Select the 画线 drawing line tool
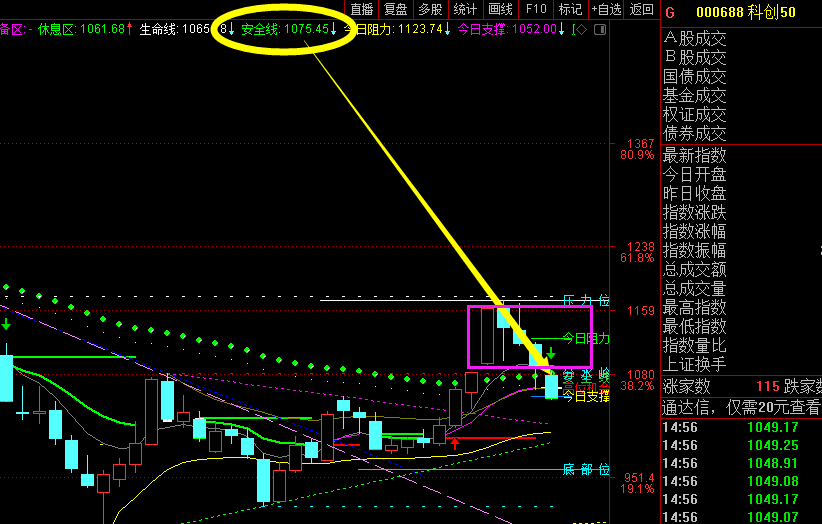Screen dimensions: 822x524 click(x=500, y=9)
